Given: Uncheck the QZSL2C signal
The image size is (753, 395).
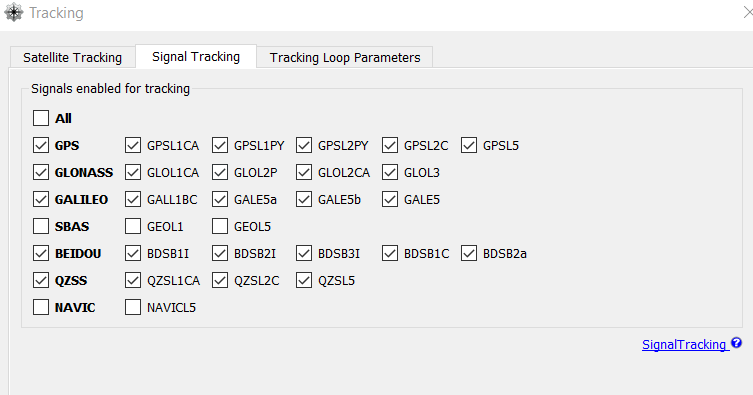Looking at the screenshot, I should tap(219, 280).
